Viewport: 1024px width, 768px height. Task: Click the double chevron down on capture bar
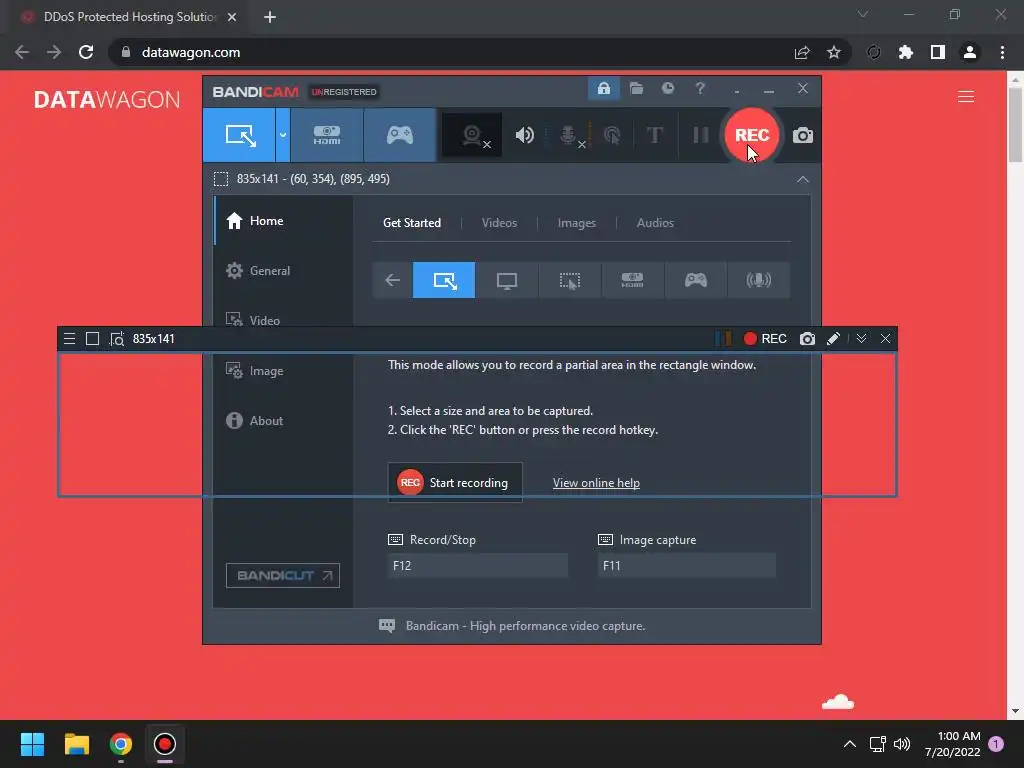pos(861,338)
